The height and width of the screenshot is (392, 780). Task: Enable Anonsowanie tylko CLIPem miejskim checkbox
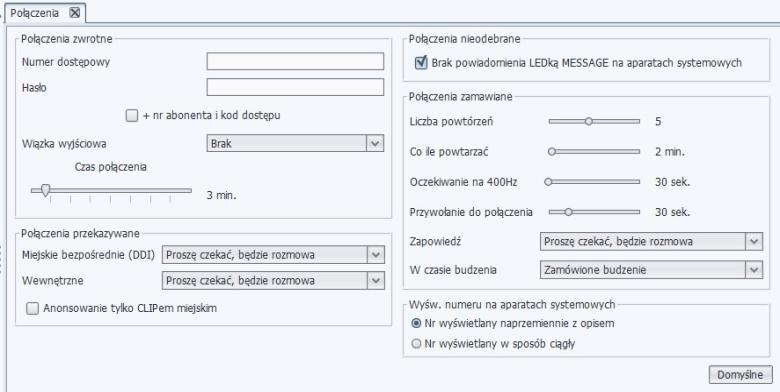tap(32, 308)
